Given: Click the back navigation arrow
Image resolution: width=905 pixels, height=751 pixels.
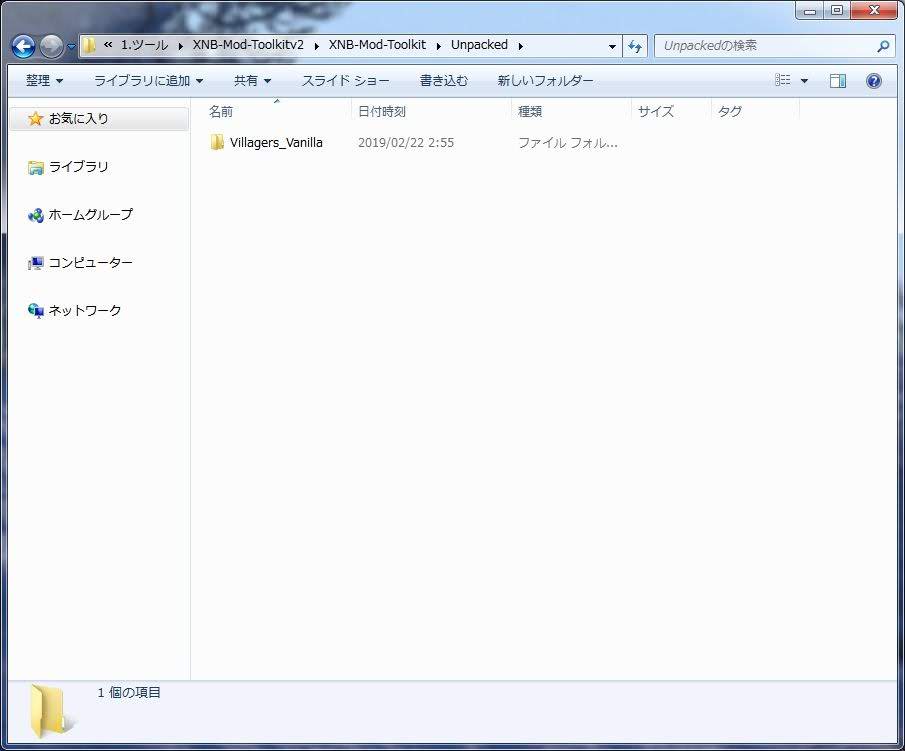Looking at the screenshot, I should (x=20, y=45).
